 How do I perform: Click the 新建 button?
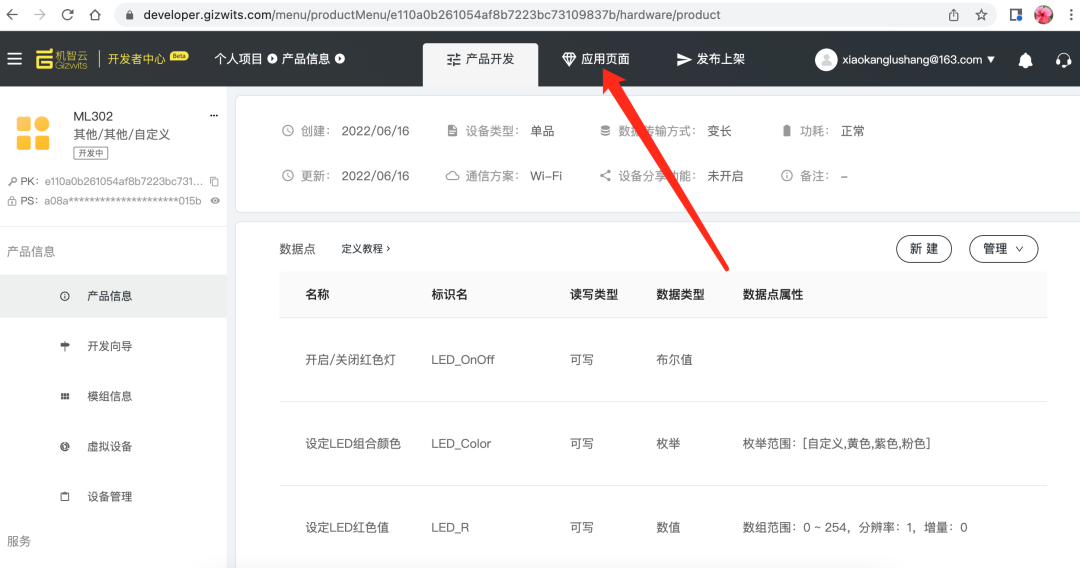(923, 249)
